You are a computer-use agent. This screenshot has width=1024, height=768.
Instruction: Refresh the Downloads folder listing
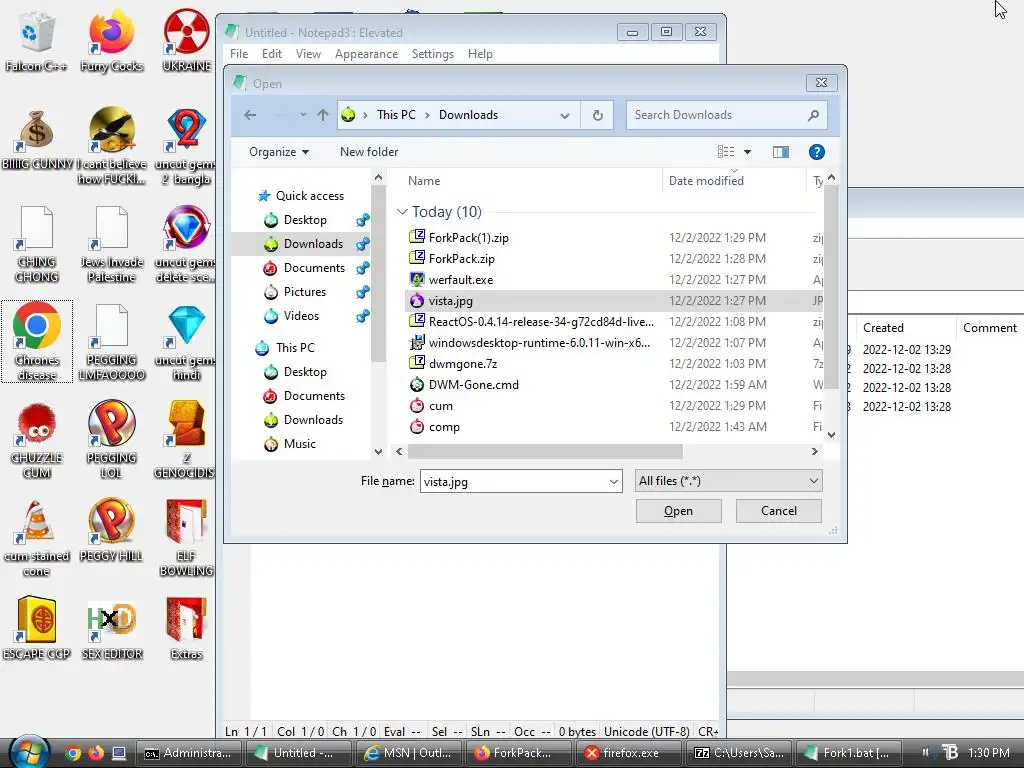point(598,116)
